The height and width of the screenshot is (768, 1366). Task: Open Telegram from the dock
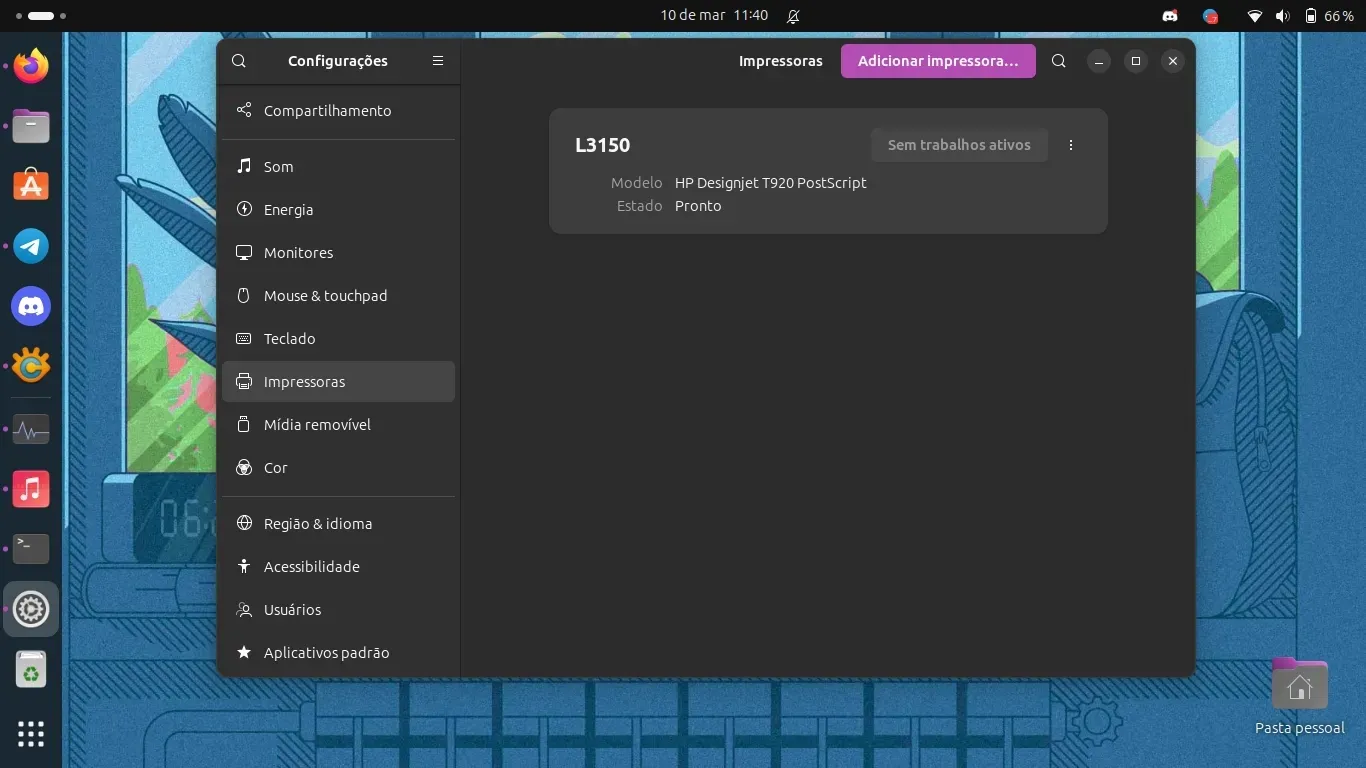pos(31,246)
